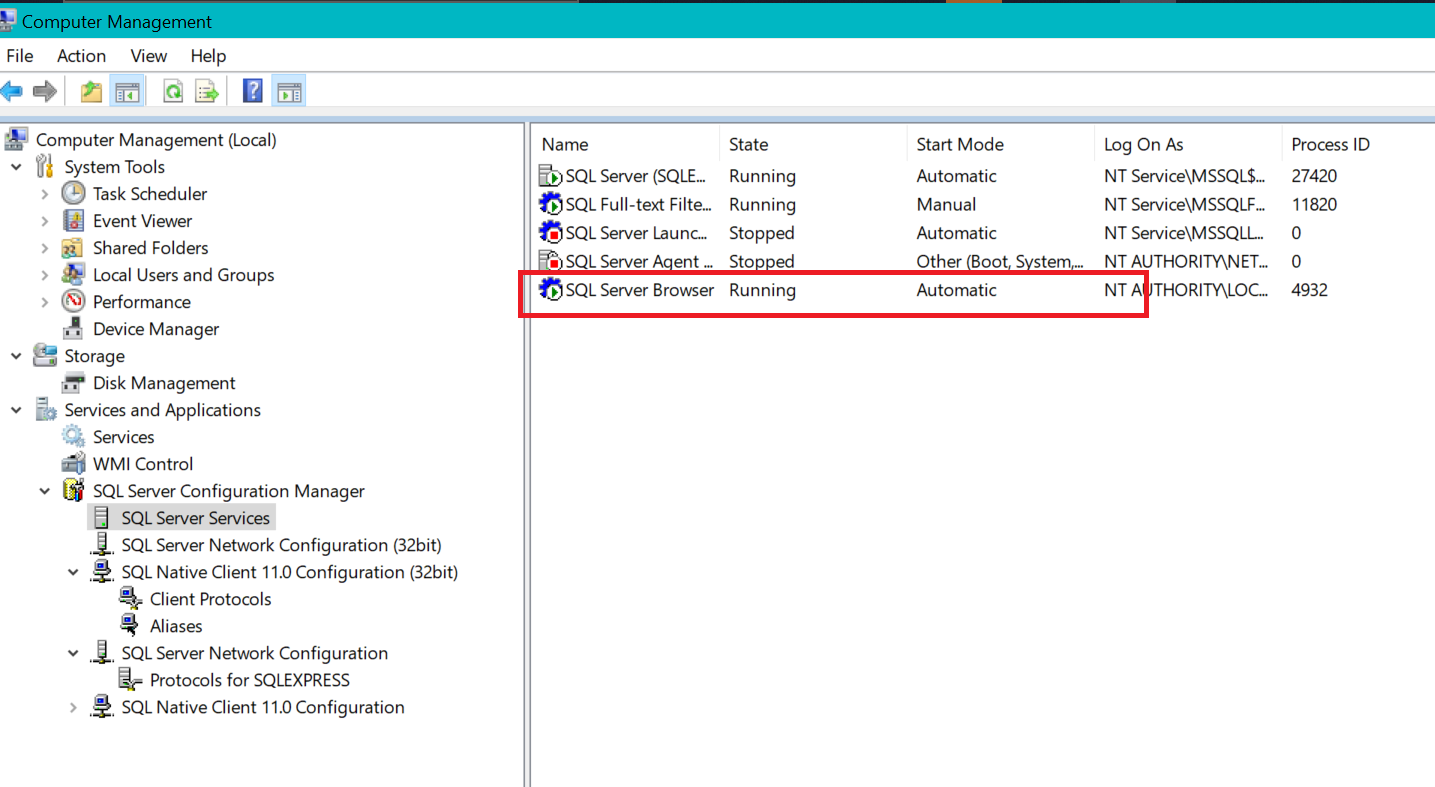The image size is (1435, 787).
Task: Click the Shared Folders icon
Action: click(73, 247)
